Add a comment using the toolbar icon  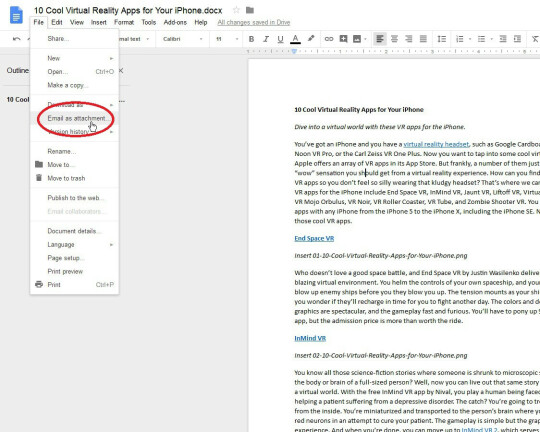point(343,39)
